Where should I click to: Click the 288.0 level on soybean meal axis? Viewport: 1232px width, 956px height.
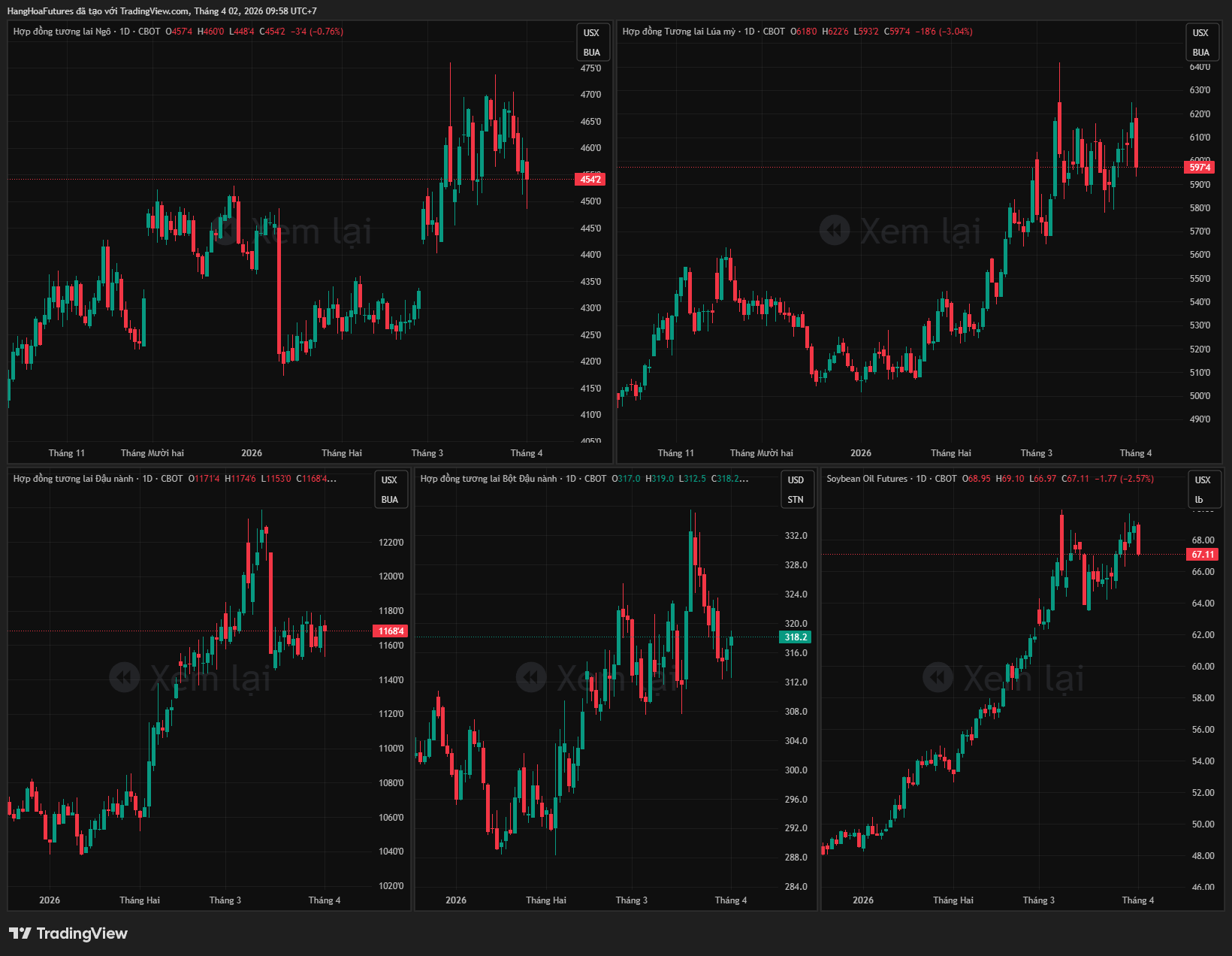coord(796,858)
